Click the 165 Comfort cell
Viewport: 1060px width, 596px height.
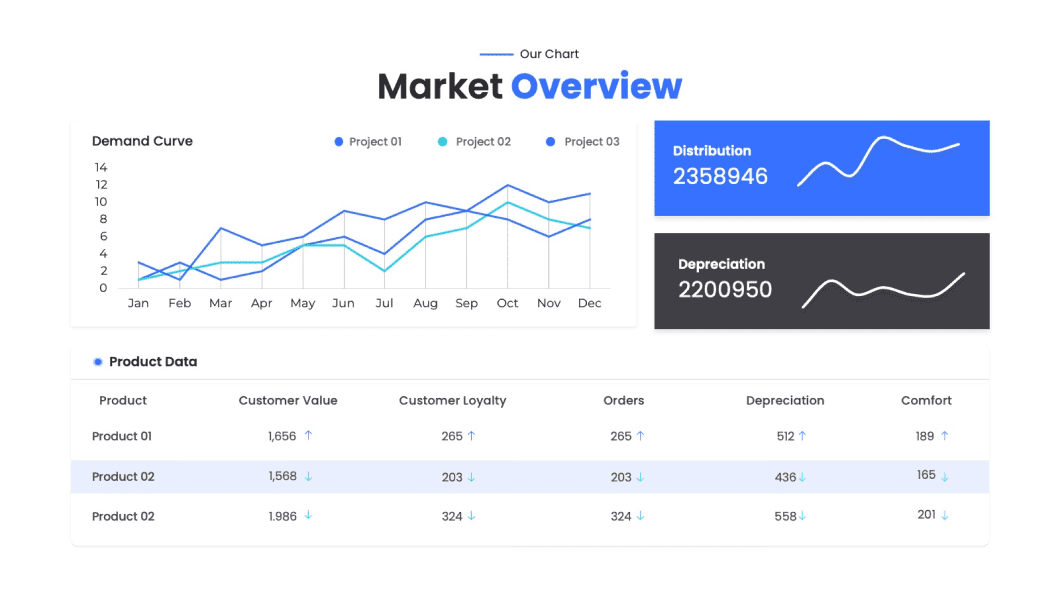click(x=926, y=475)
